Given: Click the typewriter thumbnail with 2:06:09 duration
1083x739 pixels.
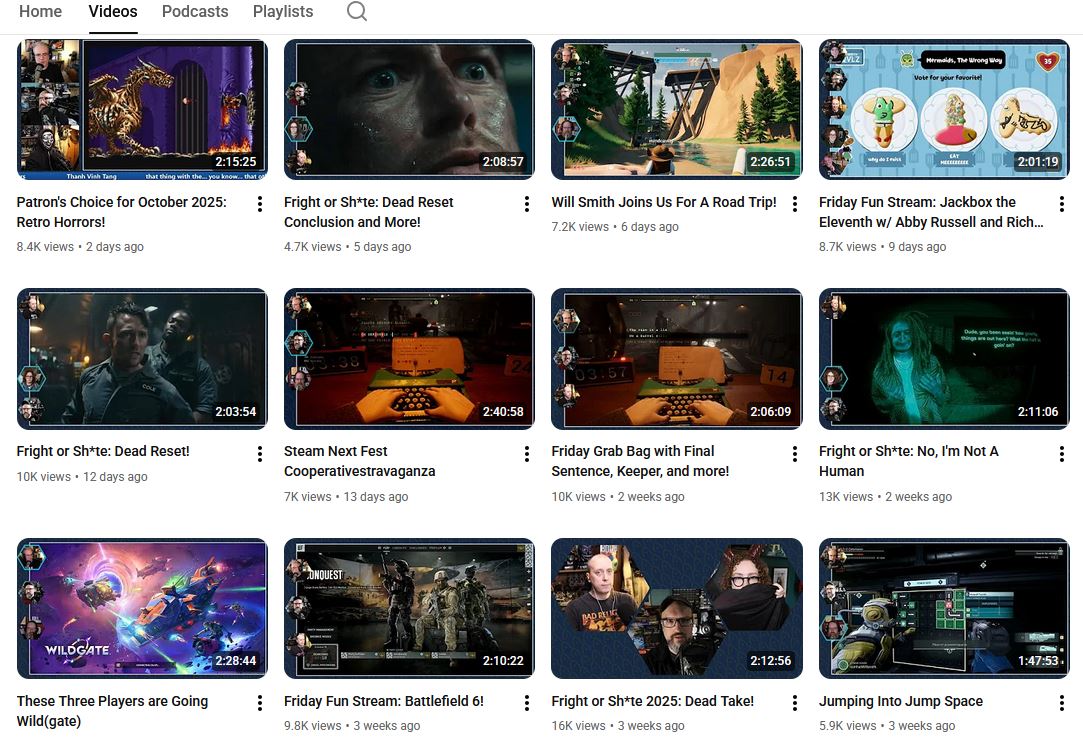Looking at the screenshot, I should pos(677,359).
